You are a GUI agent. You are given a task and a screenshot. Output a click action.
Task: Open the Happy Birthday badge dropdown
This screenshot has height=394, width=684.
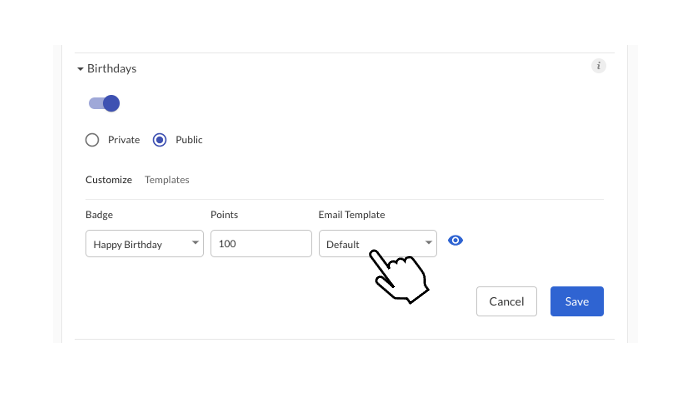click(144, 243)
